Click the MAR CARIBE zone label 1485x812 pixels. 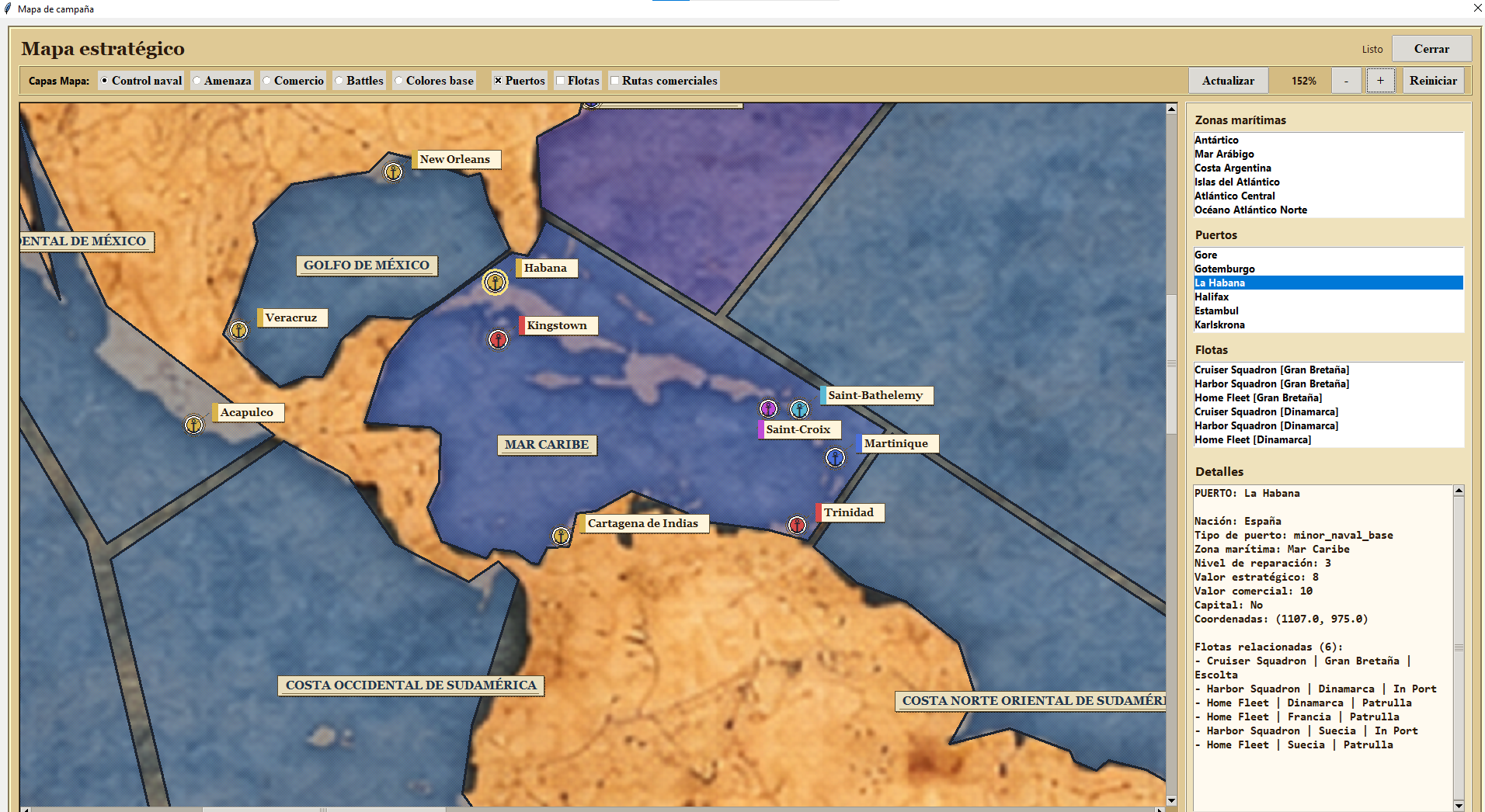pos(547,445)
